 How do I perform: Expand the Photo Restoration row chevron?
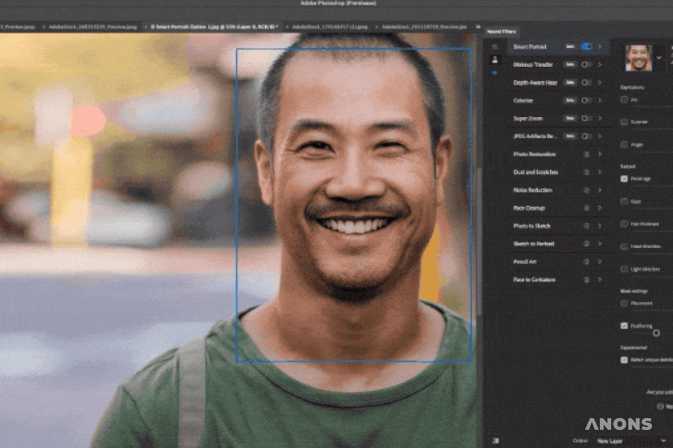600,154
